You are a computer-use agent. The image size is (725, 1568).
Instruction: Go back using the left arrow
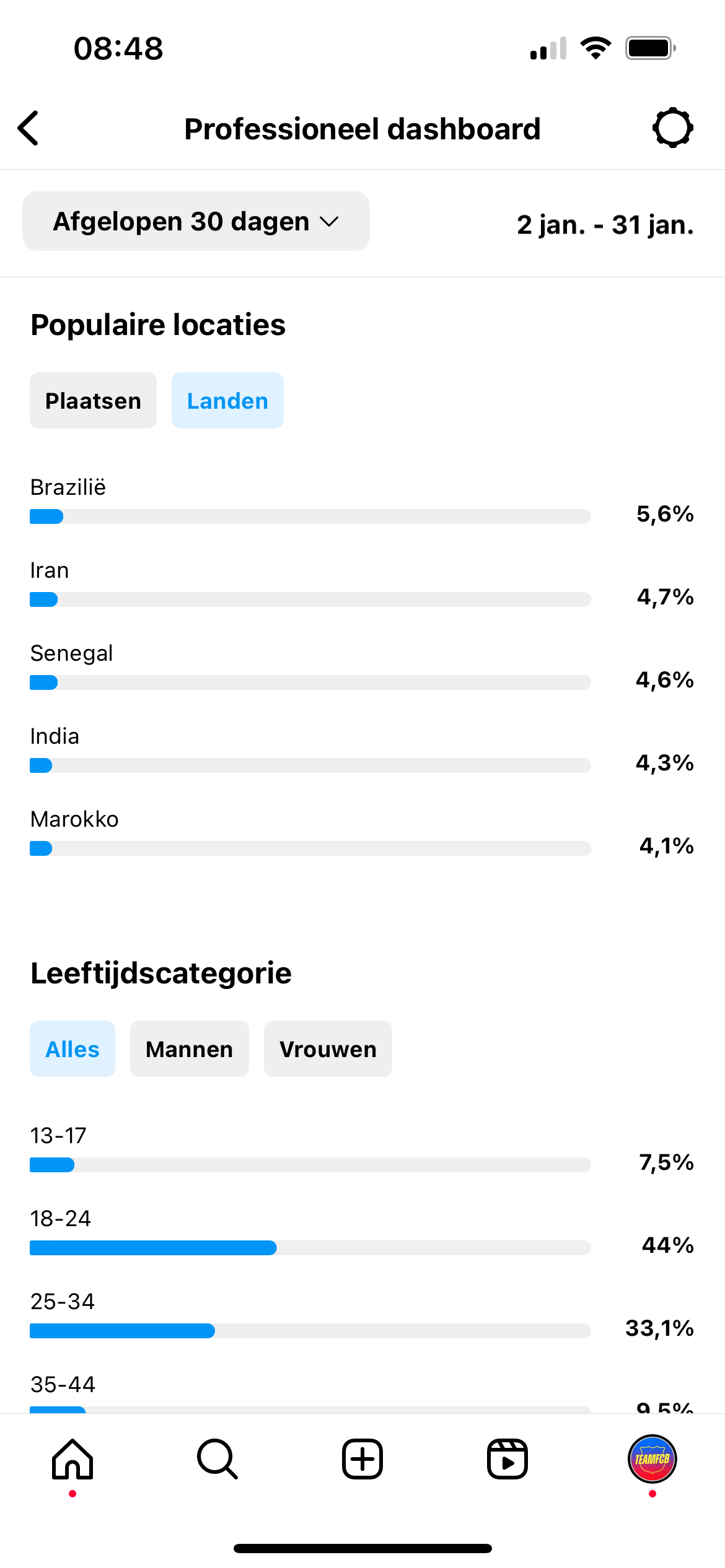click(29, 129)
